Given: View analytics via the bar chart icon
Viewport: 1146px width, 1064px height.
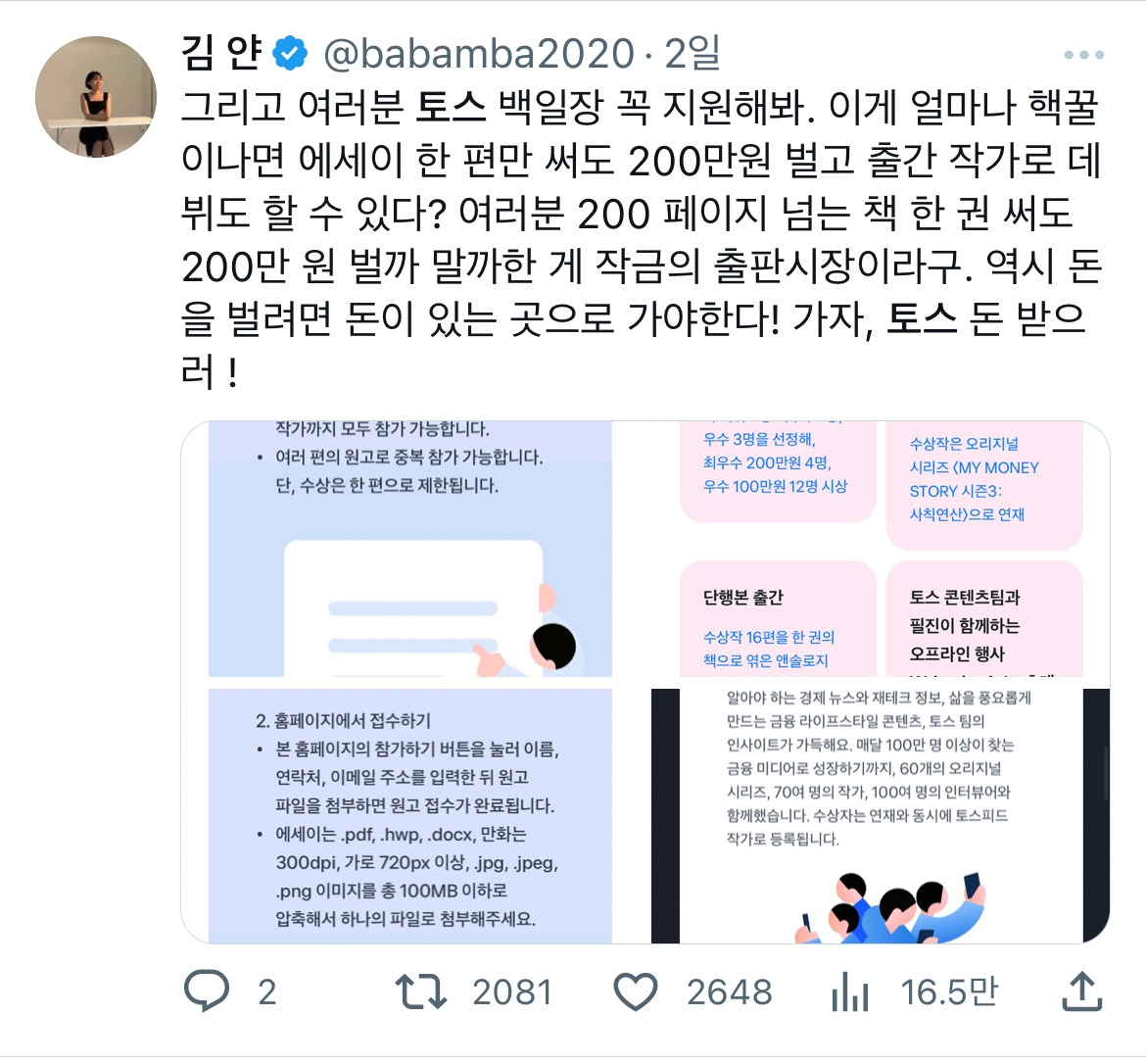Looking at the screenshot, I should 850,991.
